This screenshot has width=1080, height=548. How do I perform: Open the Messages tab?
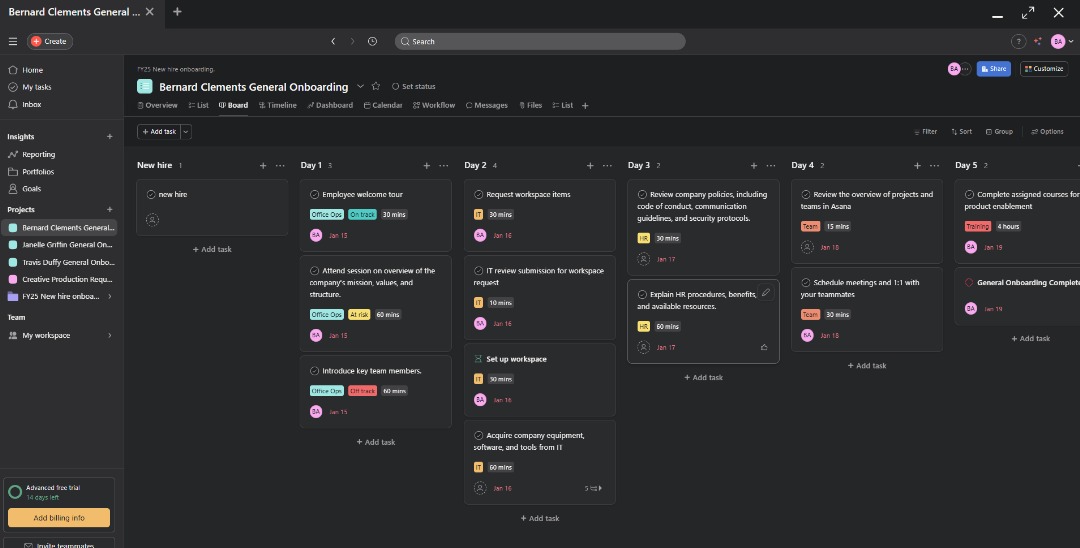[x=487, y=105]
